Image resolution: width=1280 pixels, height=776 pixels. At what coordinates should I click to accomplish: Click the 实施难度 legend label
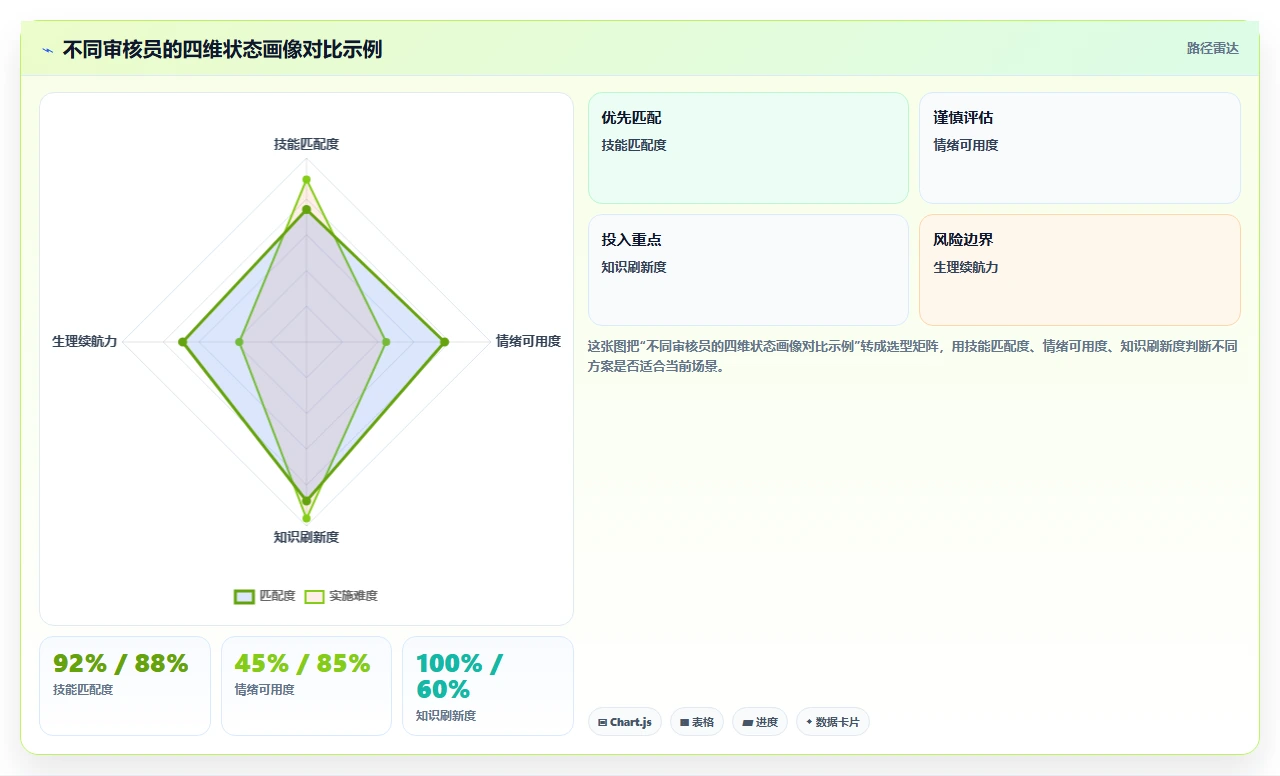coord(353,596)
